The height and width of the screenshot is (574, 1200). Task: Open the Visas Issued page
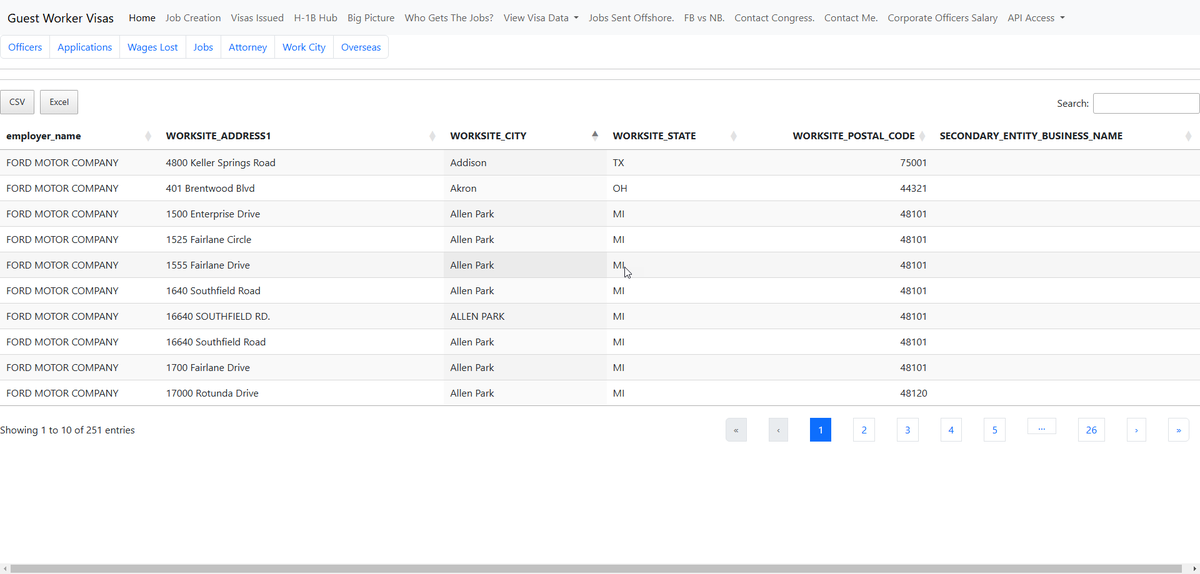click(257, 18)
